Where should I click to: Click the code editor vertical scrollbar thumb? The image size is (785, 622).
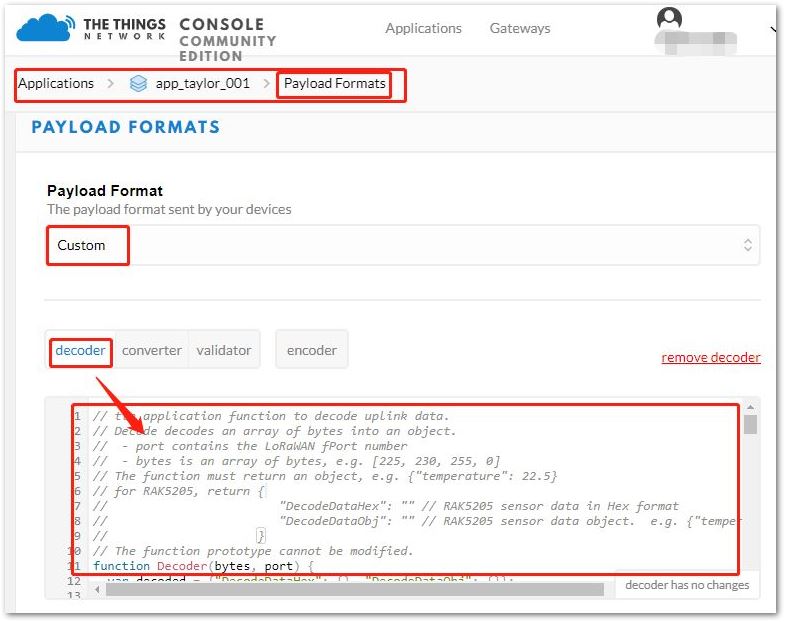click(750, 424)
